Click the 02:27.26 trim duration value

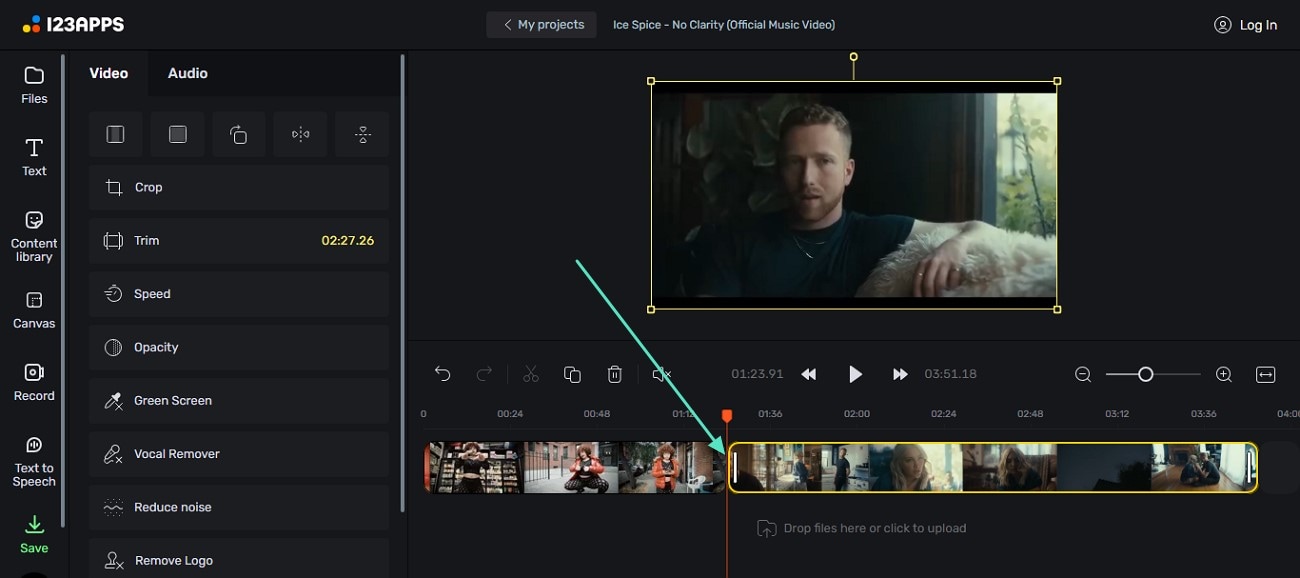pos(348,241)
